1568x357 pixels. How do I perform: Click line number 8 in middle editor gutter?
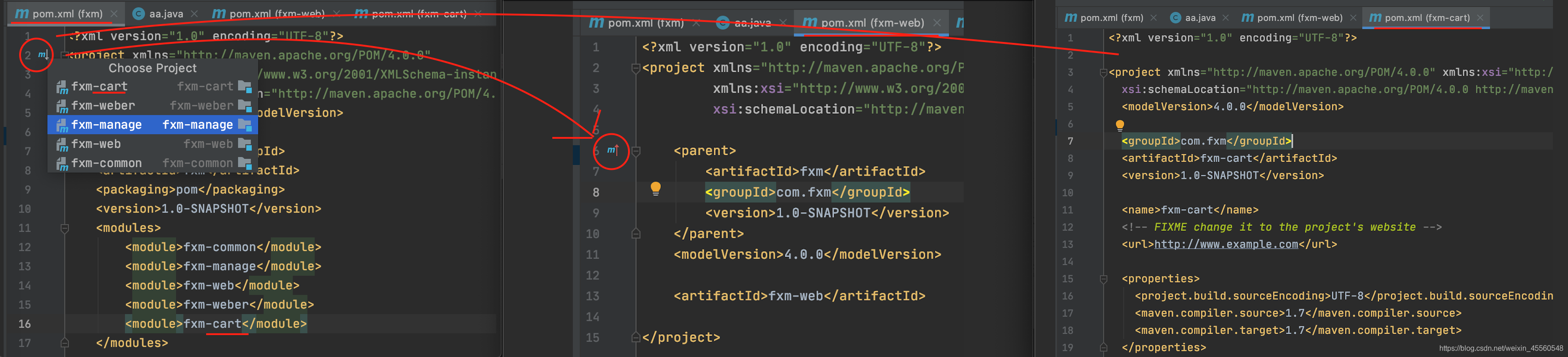596,193
